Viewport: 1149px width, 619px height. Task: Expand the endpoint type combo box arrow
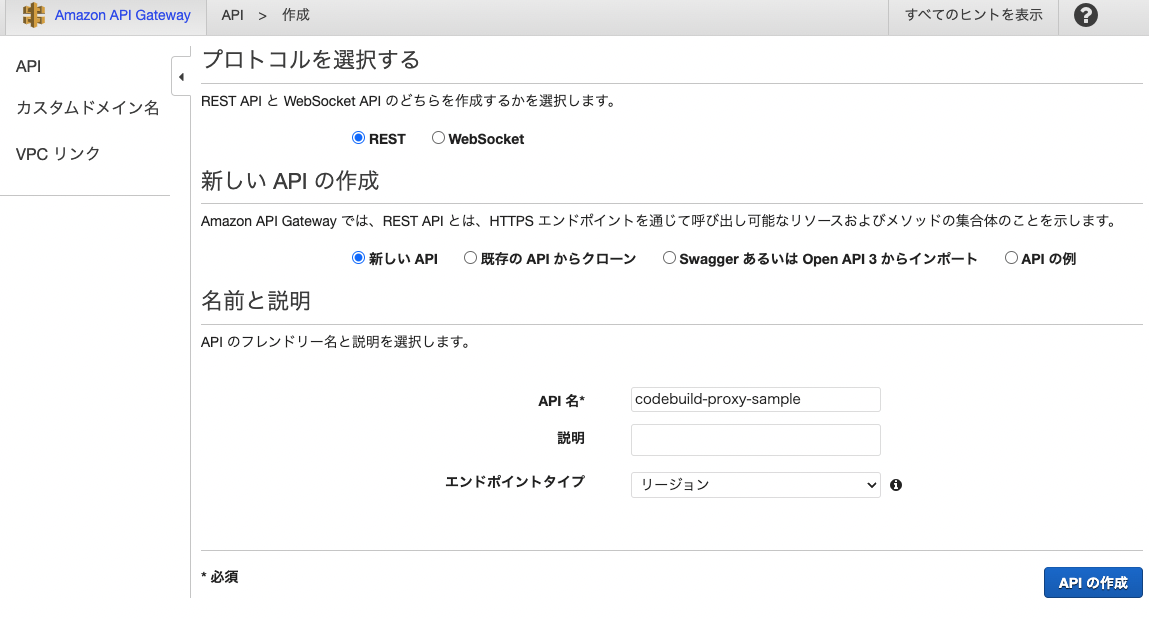pos(871,485)
